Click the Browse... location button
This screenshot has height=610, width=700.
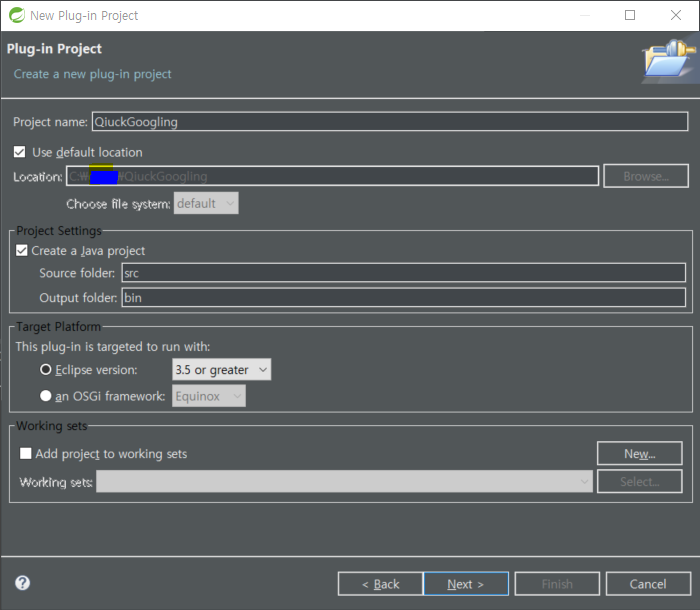pyautogui.click(x=646, y=176)
